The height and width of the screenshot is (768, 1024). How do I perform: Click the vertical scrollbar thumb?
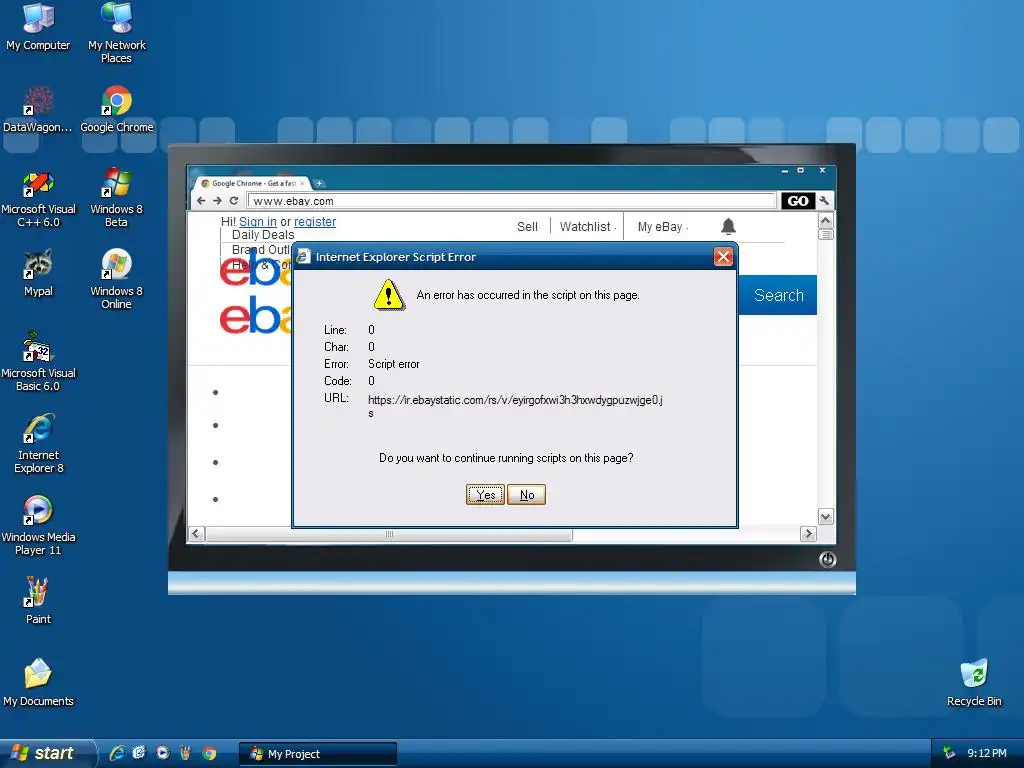(x=825, y=234)
